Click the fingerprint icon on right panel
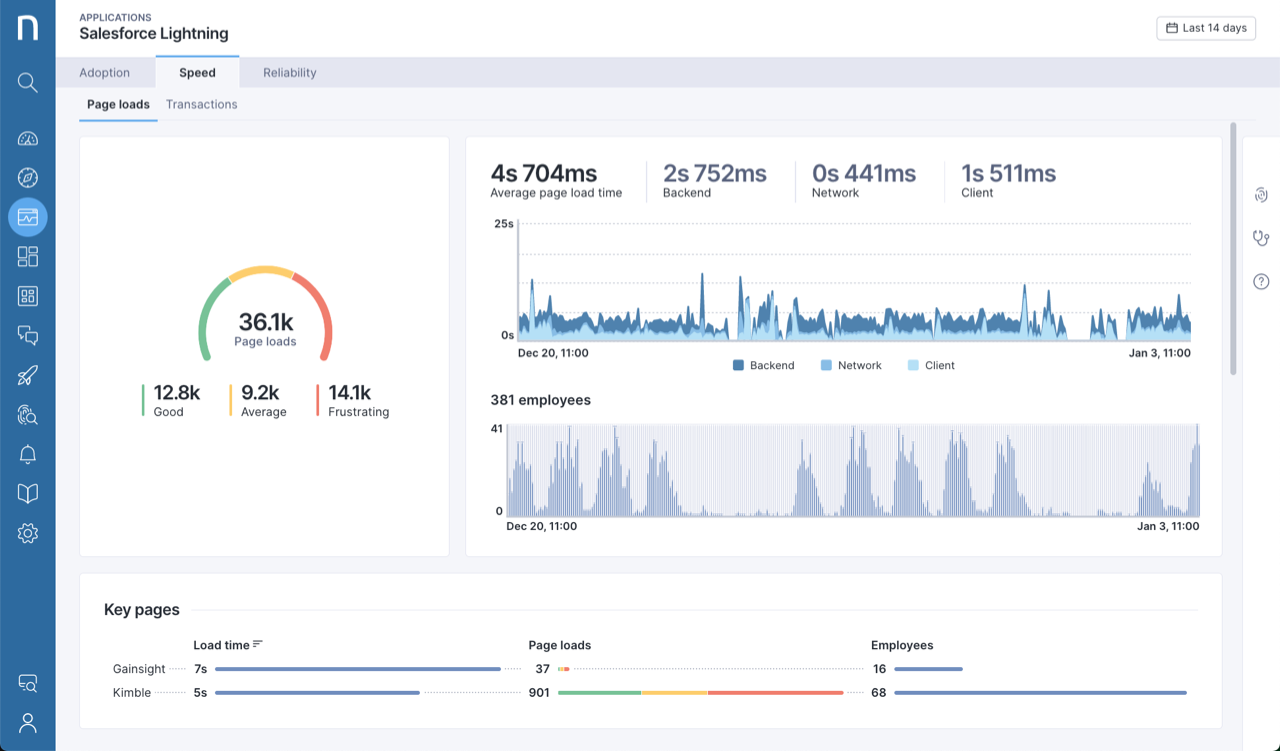 1261,195
